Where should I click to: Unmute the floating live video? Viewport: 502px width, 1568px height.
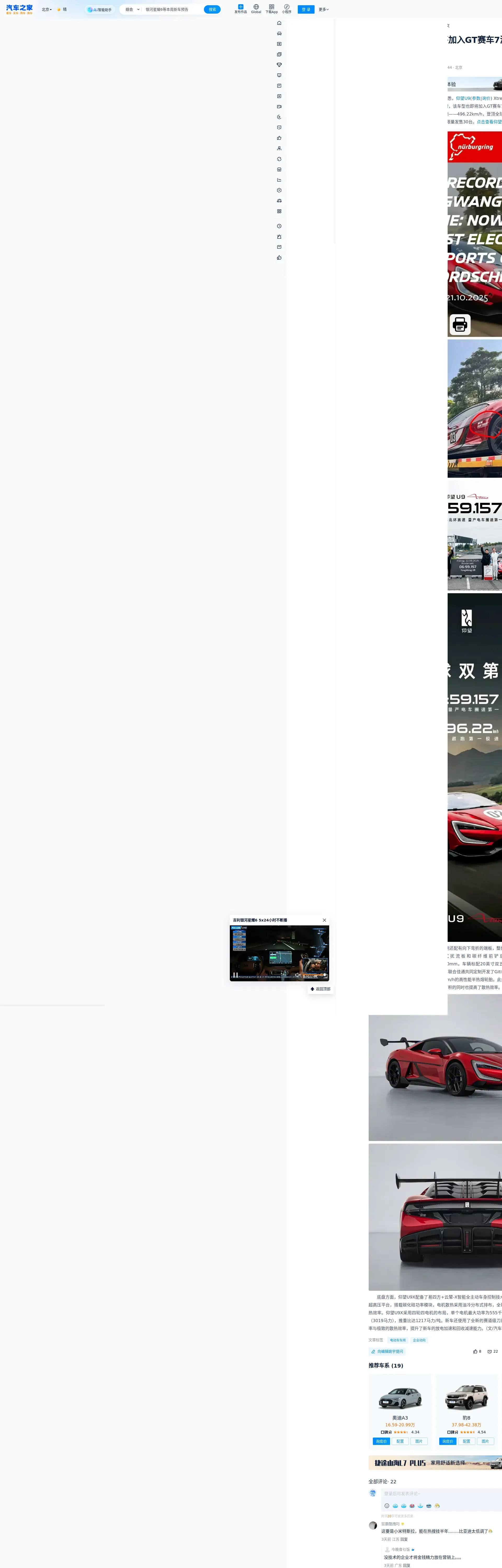[x=298, y=975]
